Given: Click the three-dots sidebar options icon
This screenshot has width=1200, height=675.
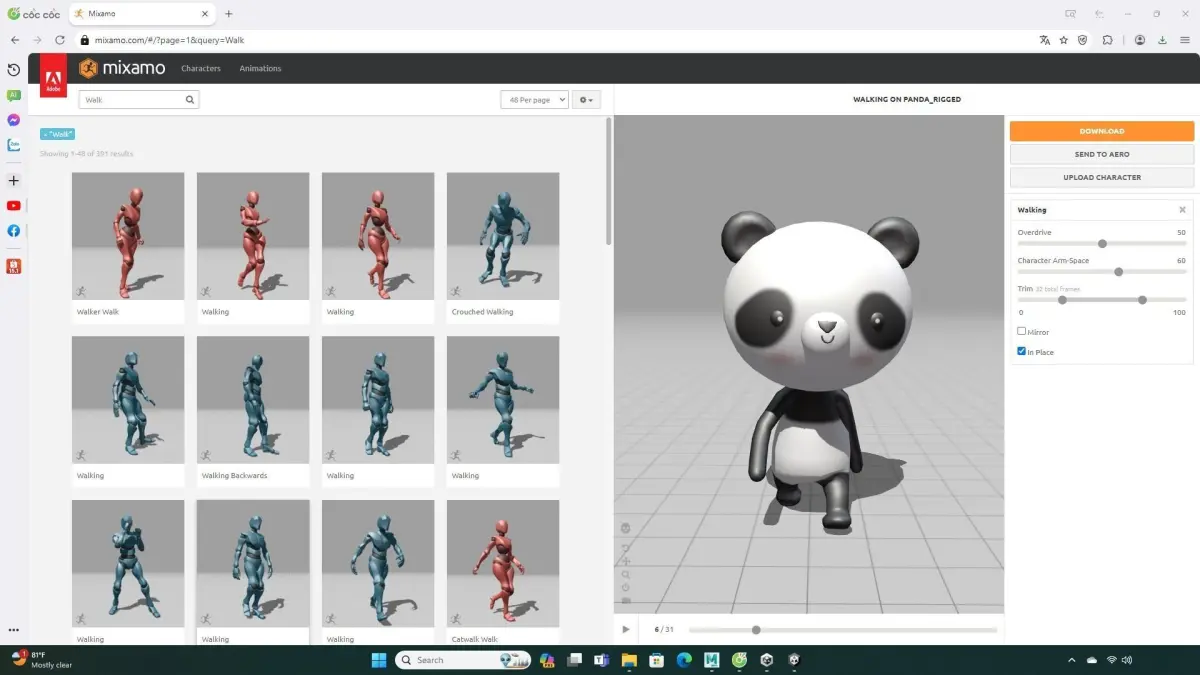Looking at the screenshot, I should [14, 630].
